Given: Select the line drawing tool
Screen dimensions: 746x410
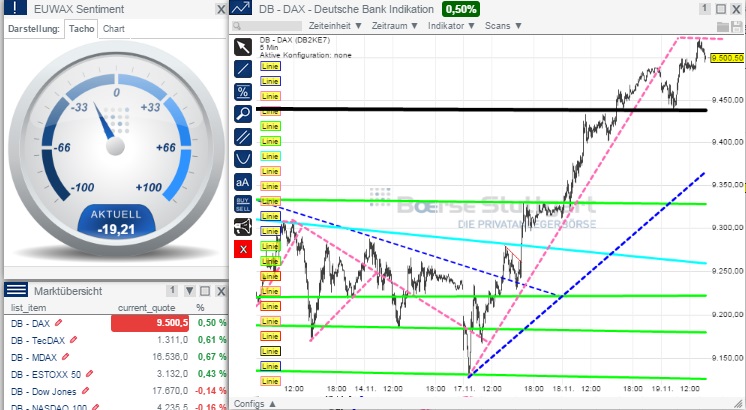Looking at the screenshot, I should click(x=243, y=69).
